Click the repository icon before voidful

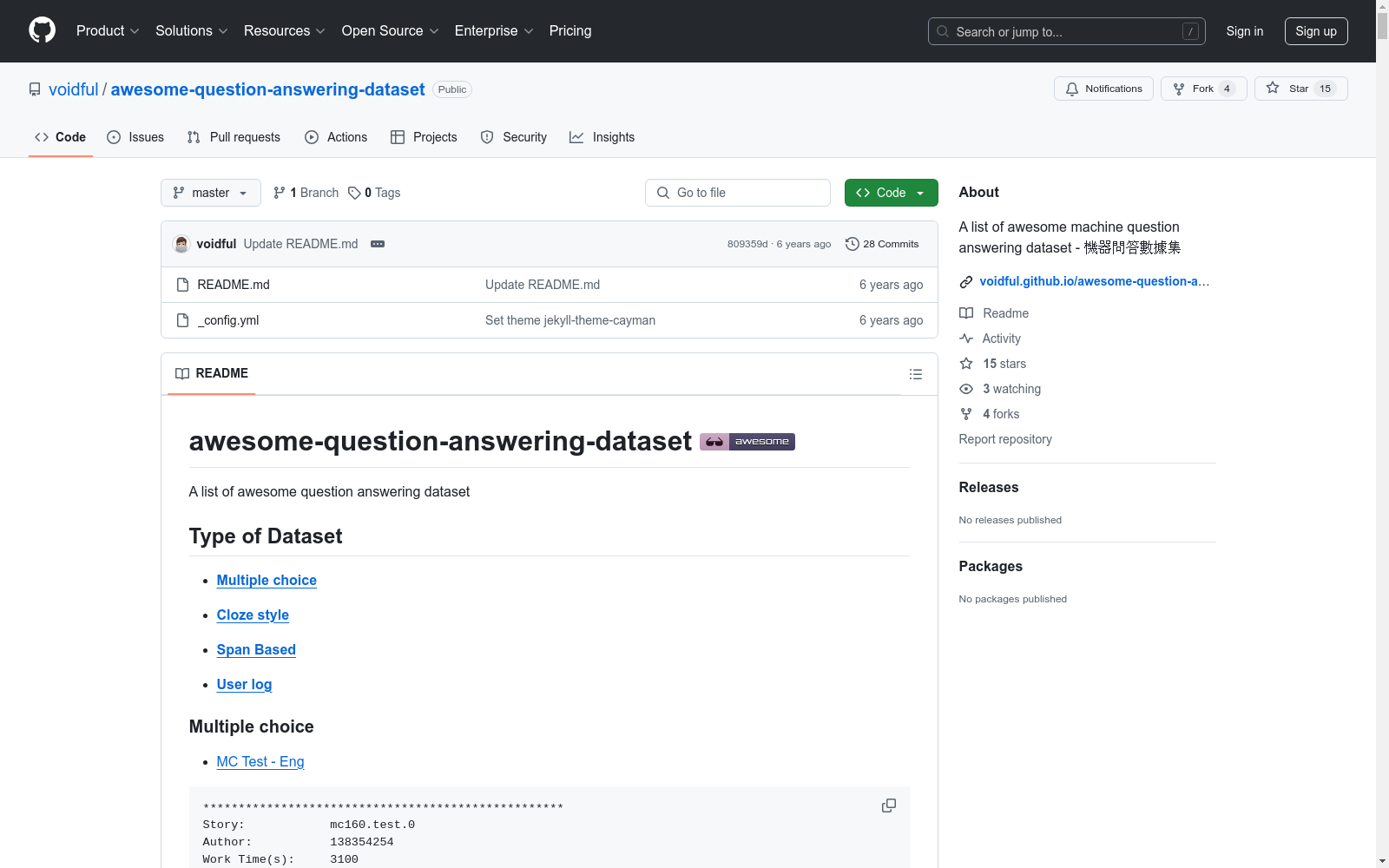[35, 89]
